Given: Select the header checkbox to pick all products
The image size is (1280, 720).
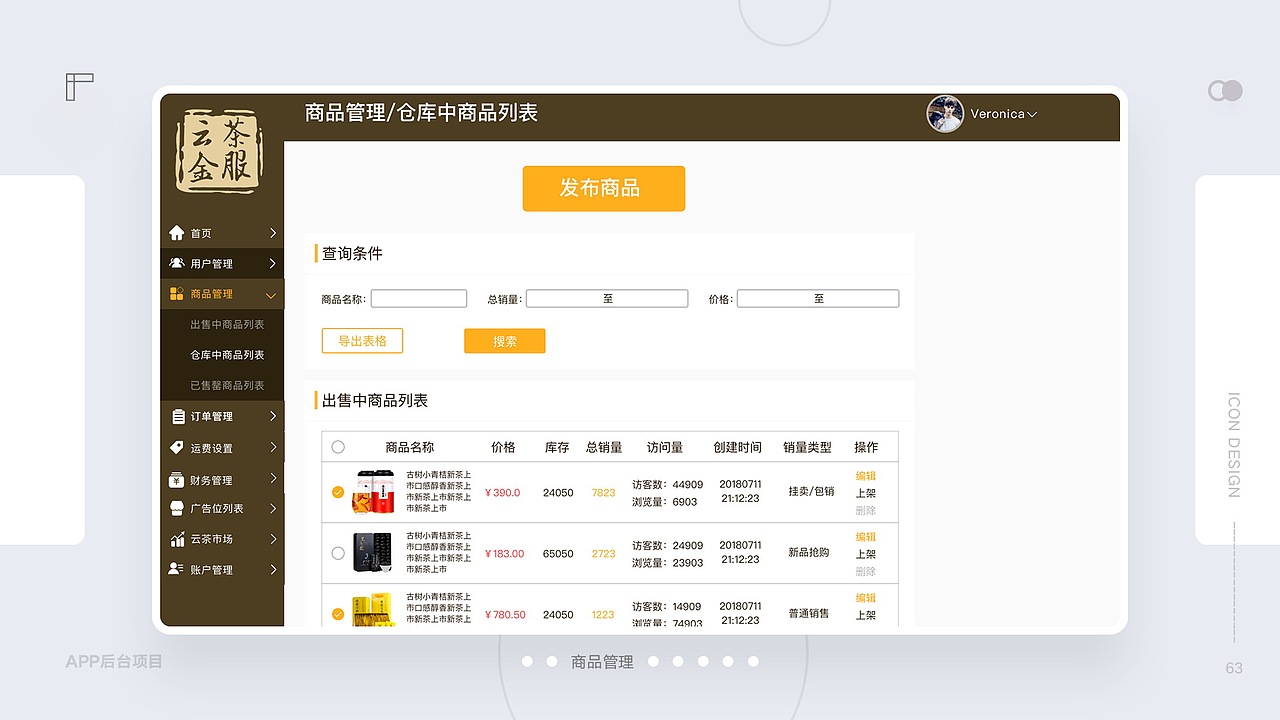Looking at the screenshot, I should [338, 446].
